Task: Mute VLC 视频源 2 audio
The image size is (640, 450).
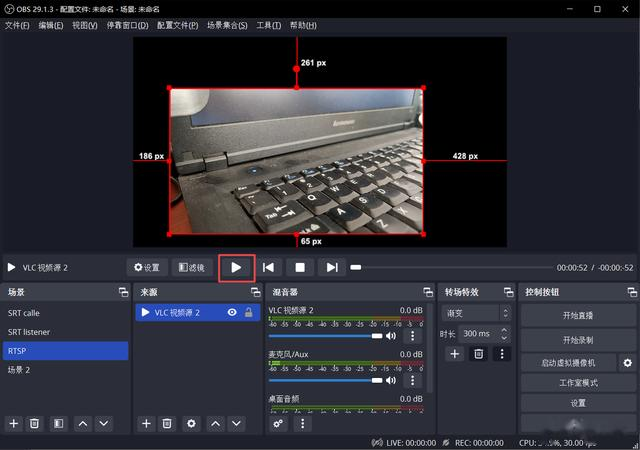Action: pyautogui.click(x=391, y=336)
